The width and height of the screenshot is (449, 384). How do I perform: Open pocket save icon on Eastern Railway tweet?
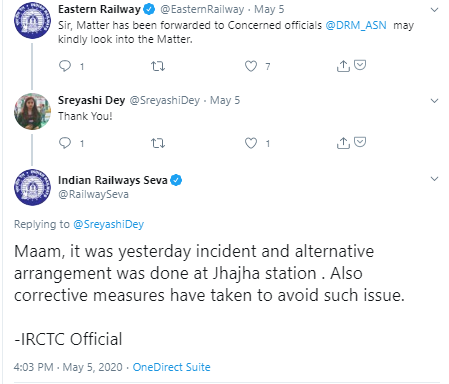tap(360, 65)
